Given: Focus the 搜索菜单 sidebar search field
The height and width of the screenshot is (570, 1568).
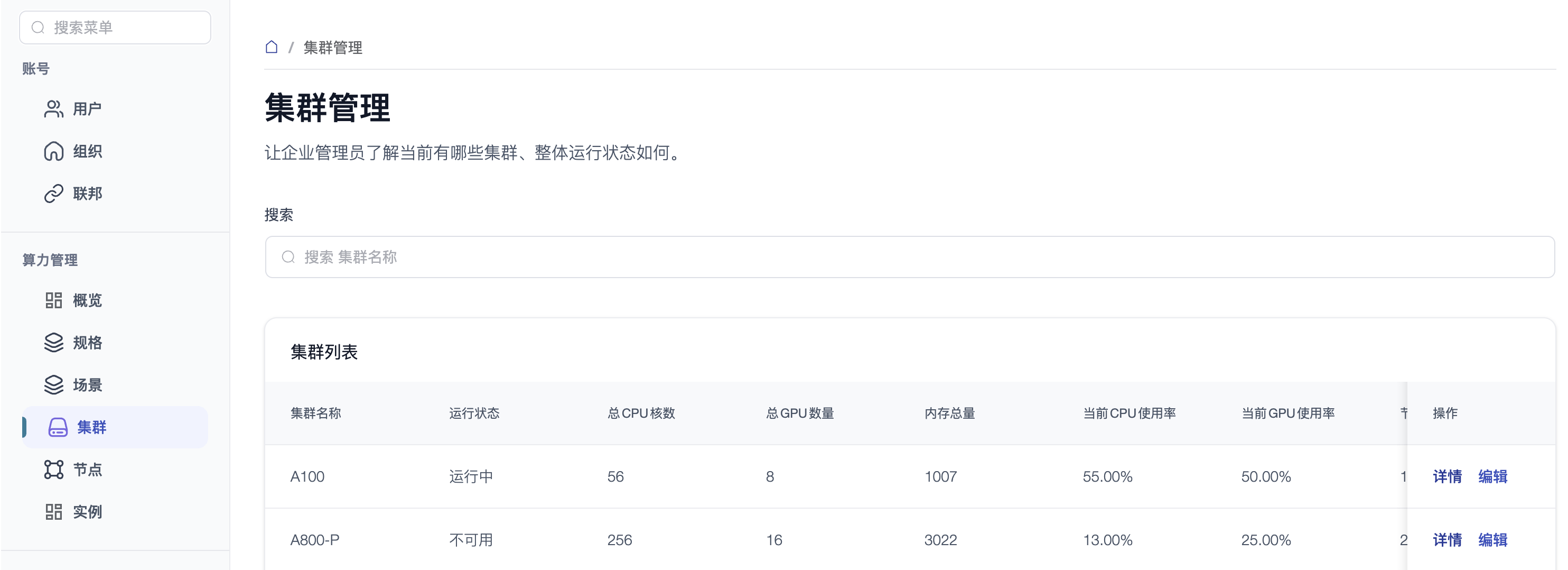Looking at the screenshot, I should click(x=115, y=27).
